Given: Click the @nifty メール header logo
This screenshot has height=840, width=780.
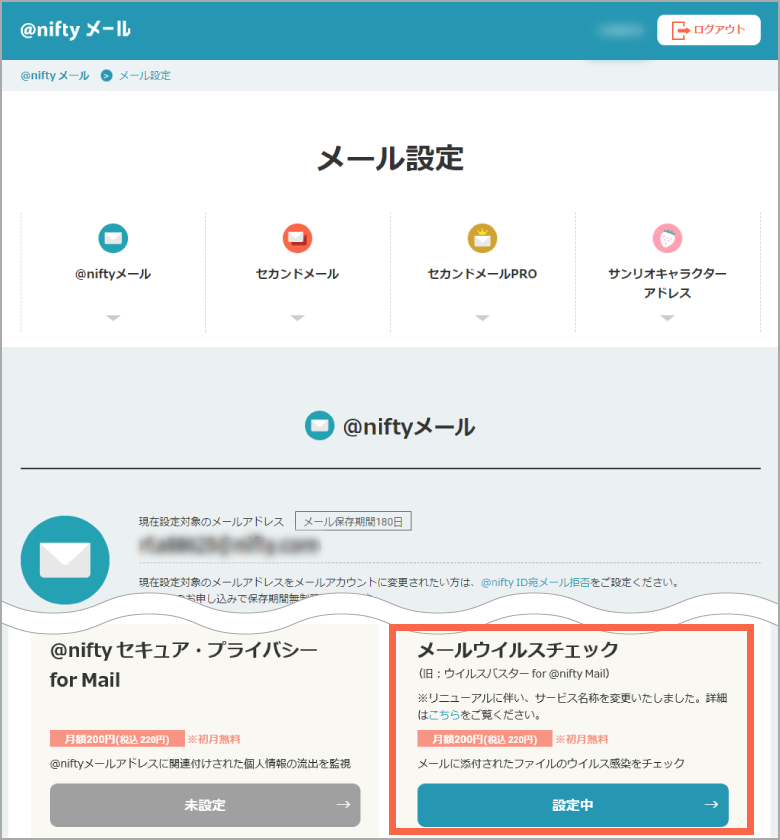Looking at the screenshot, I should point(76,29).
